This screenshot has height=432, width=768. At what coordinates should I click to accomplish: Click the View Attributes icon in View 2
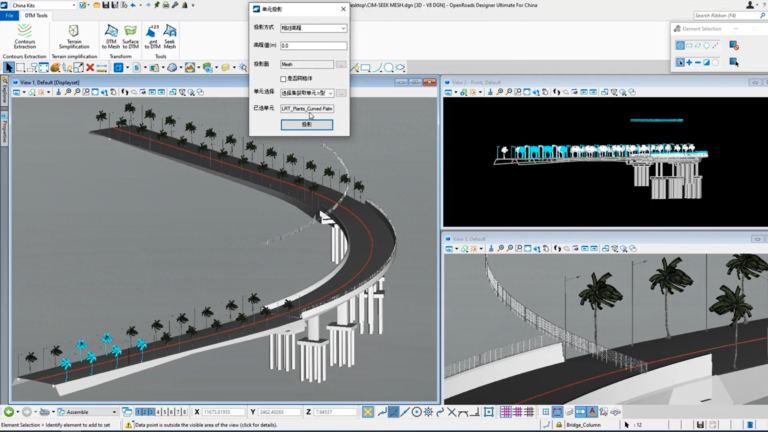tap(449, 92)
